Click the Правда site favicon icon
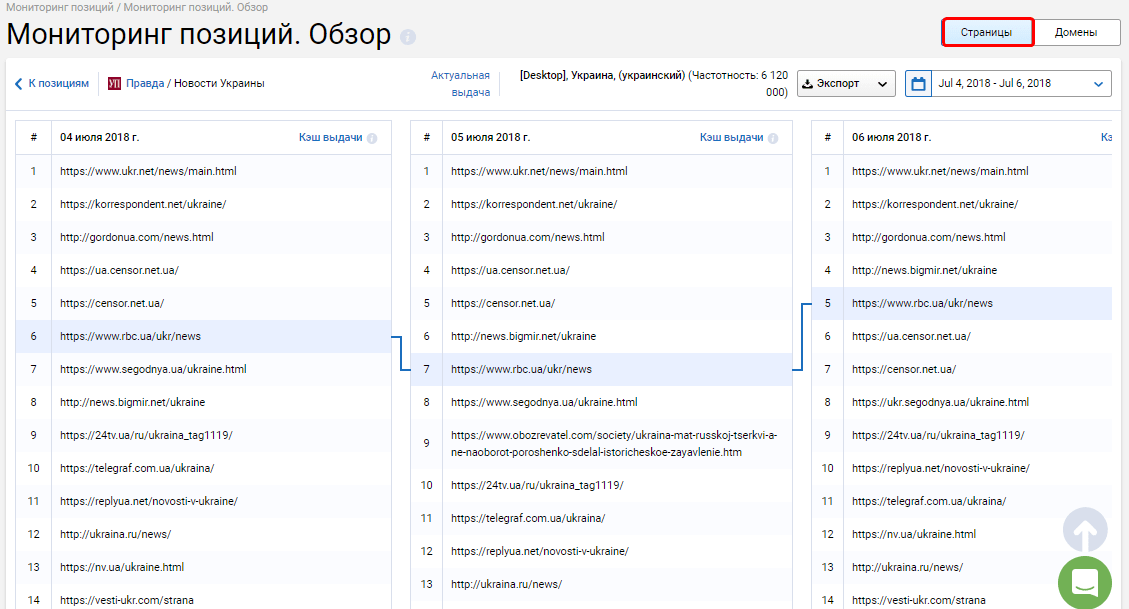Image resolution: width=1129 pixels, height=609 pixels. pyautogui.click(x=114, y=84)
